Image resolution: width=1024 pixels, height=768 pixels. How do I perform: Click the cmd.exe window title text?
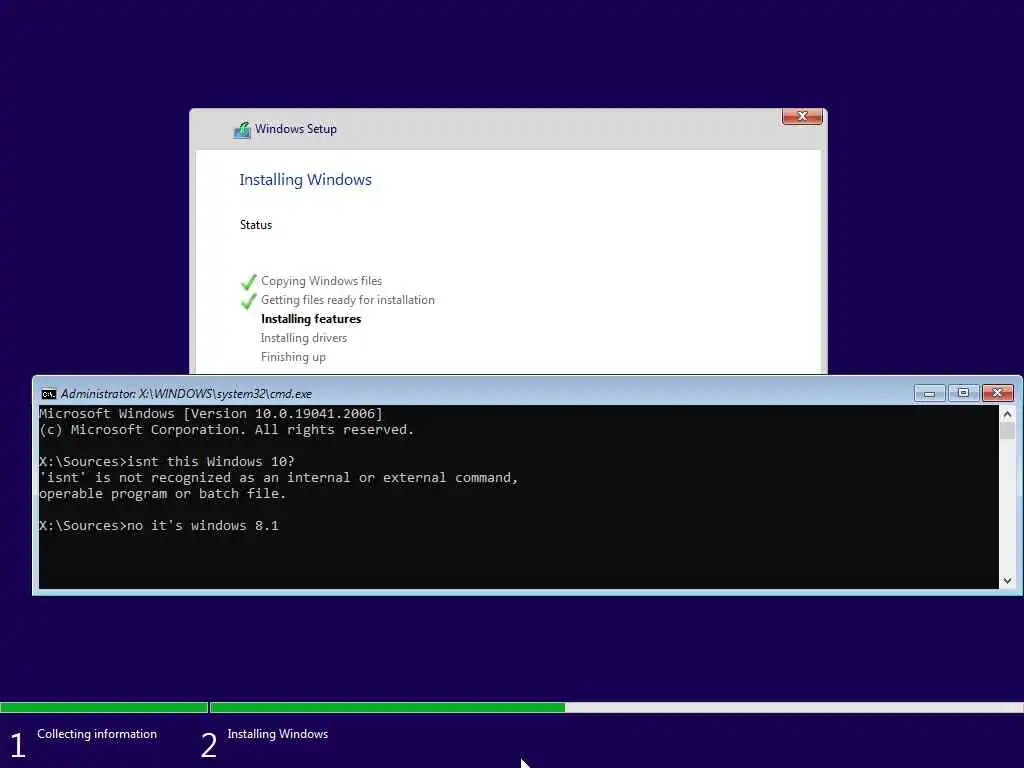click(186, 394)
